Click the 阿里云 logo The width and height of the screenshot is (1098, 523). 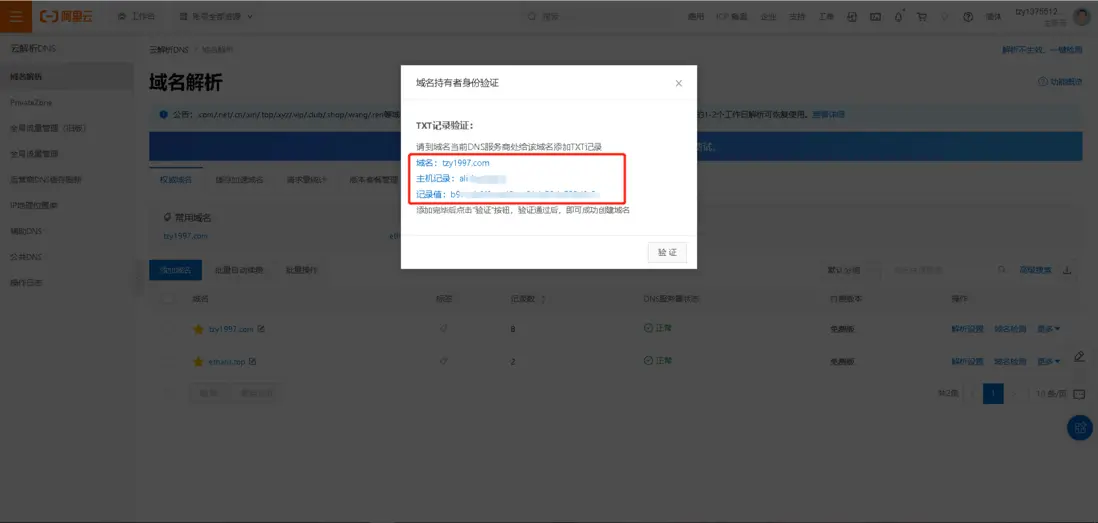click(67, 16)
